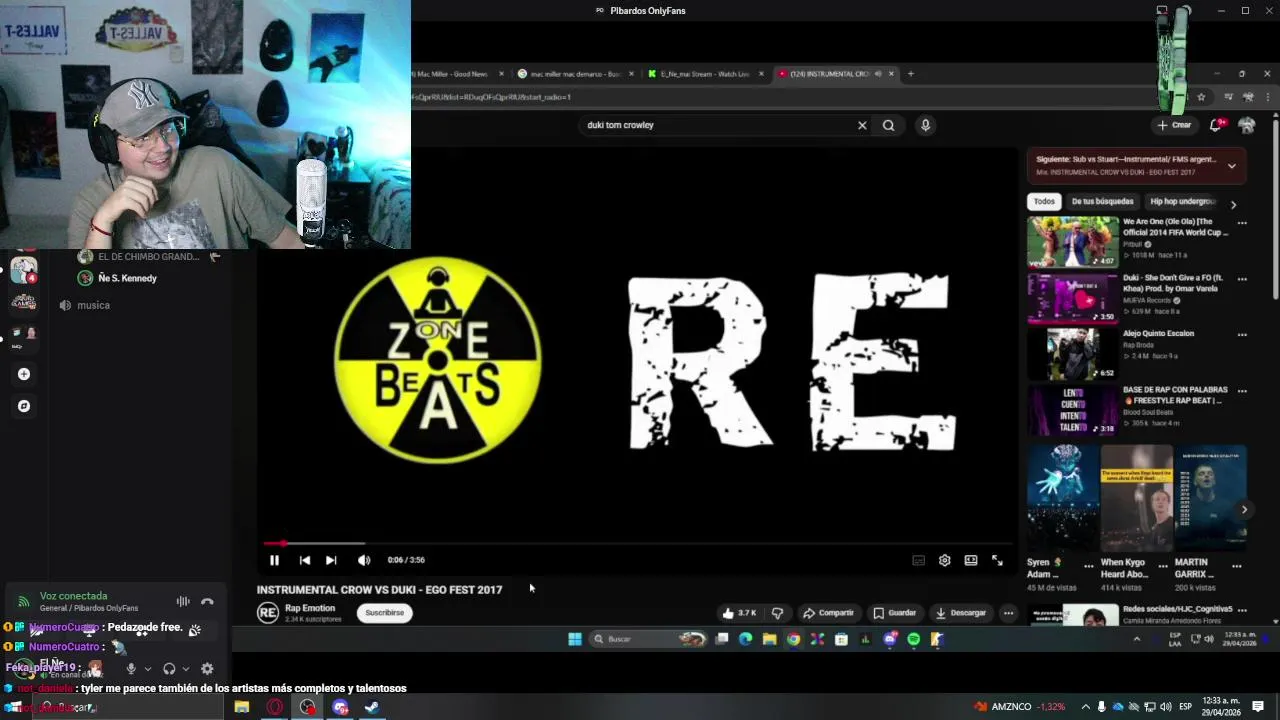Click the YouTube search magnifier button
The width and height of the screenshot is (1280, 720).
(888, 125)
